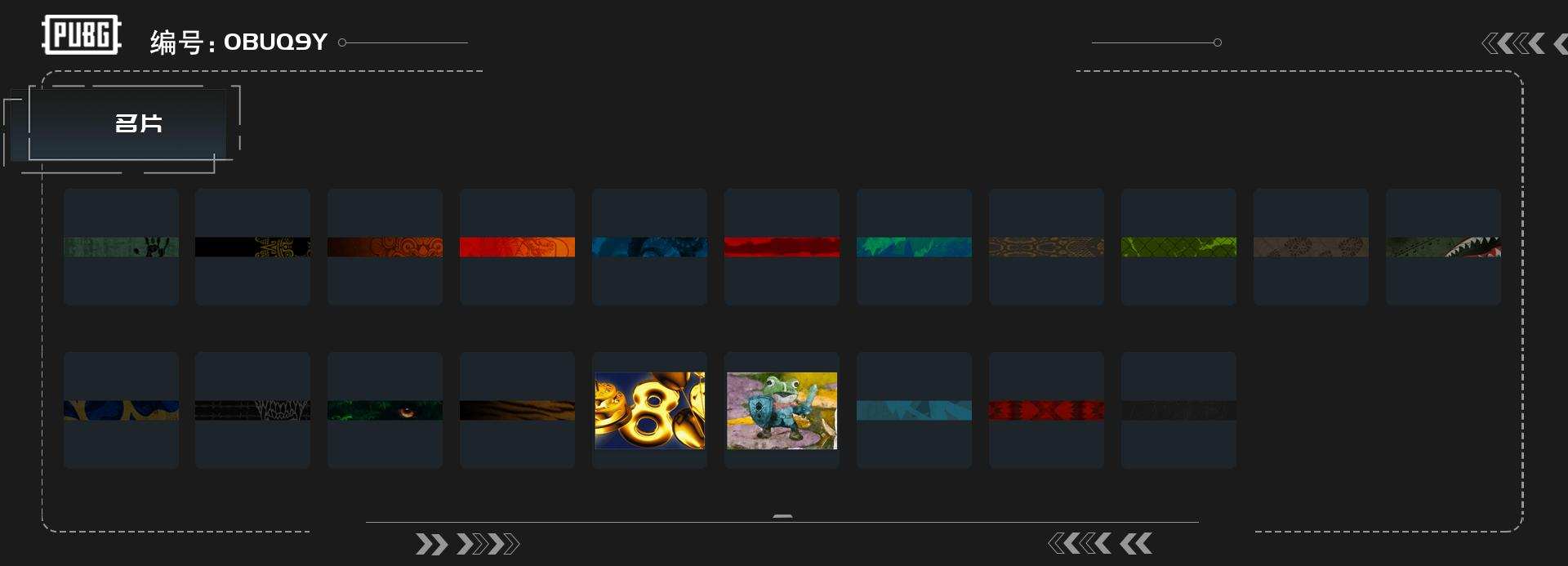Viewport: 1568px width, 566px height.
Task: Select the black barbed-wire nameplate
Action: (252, 410)
